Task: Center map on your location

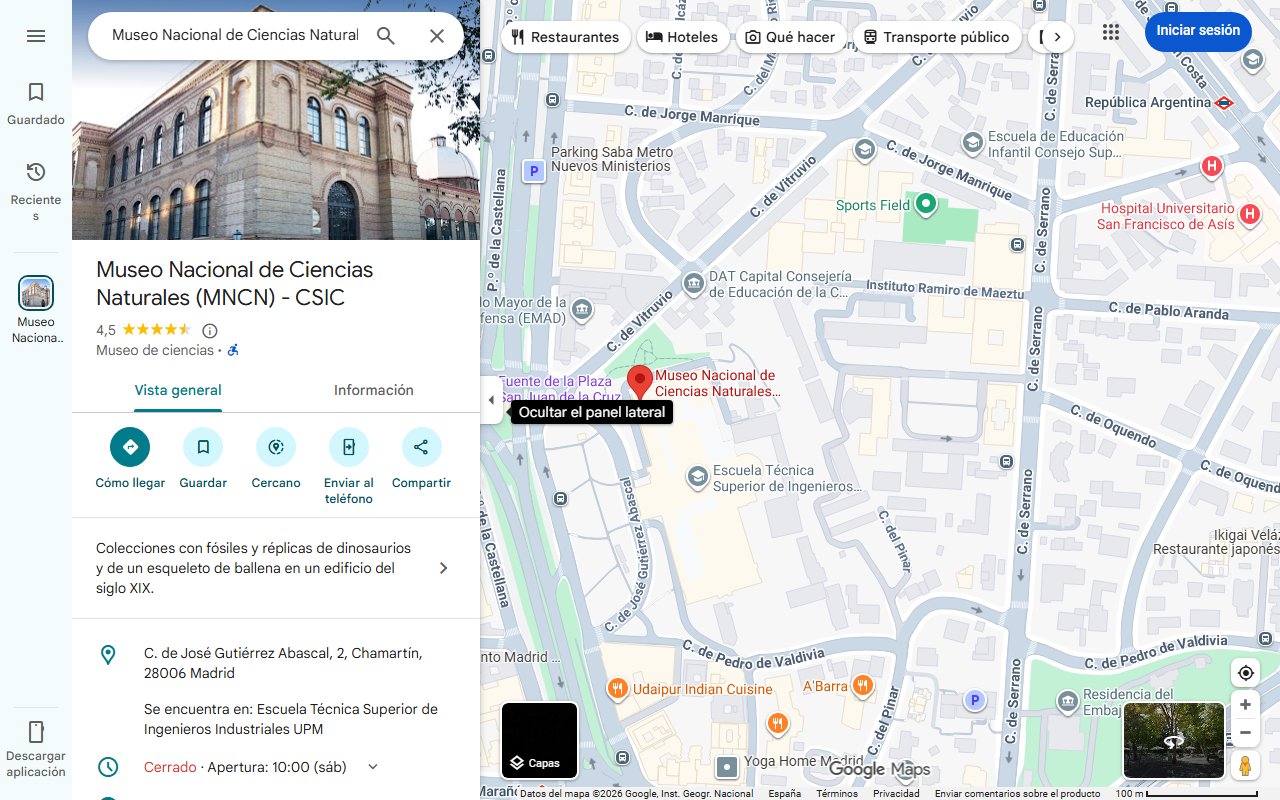Action: coord(1245,673)
